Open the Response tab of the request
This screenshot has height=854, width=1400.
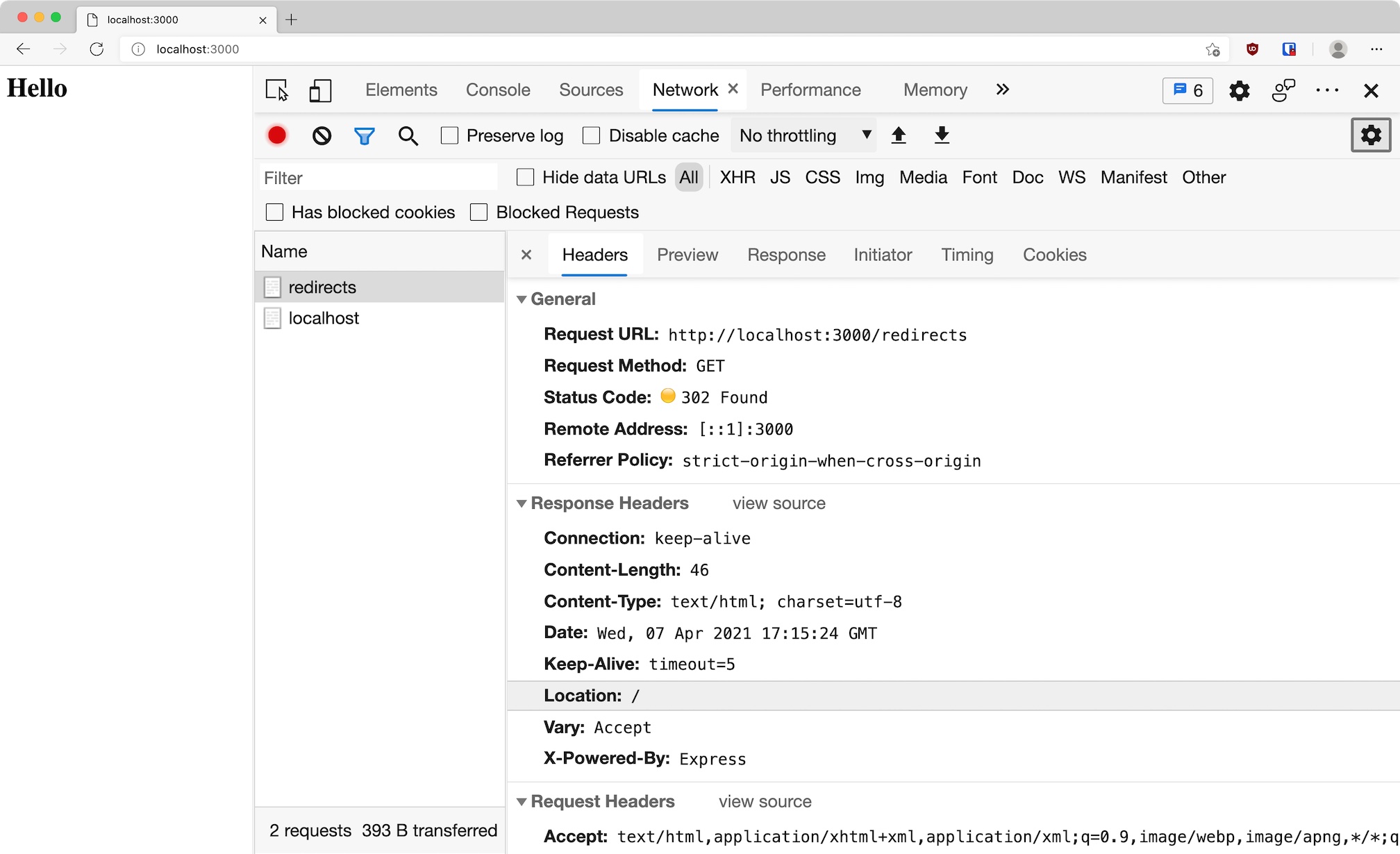[786, 255]
